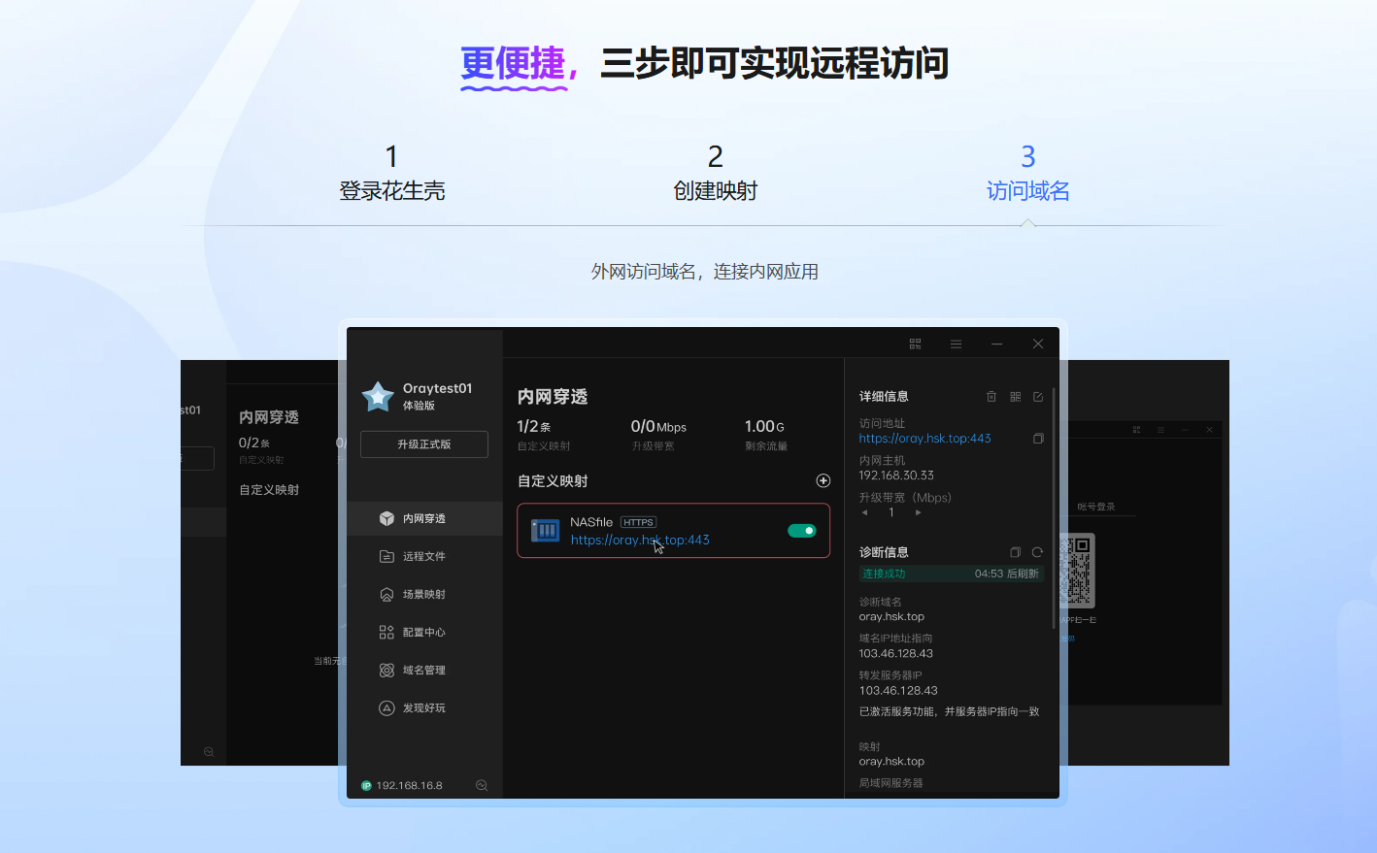Click the 1.00G remaining traffic value
The height and width of the screenshot is (853, 1377).
pos(766,427)
